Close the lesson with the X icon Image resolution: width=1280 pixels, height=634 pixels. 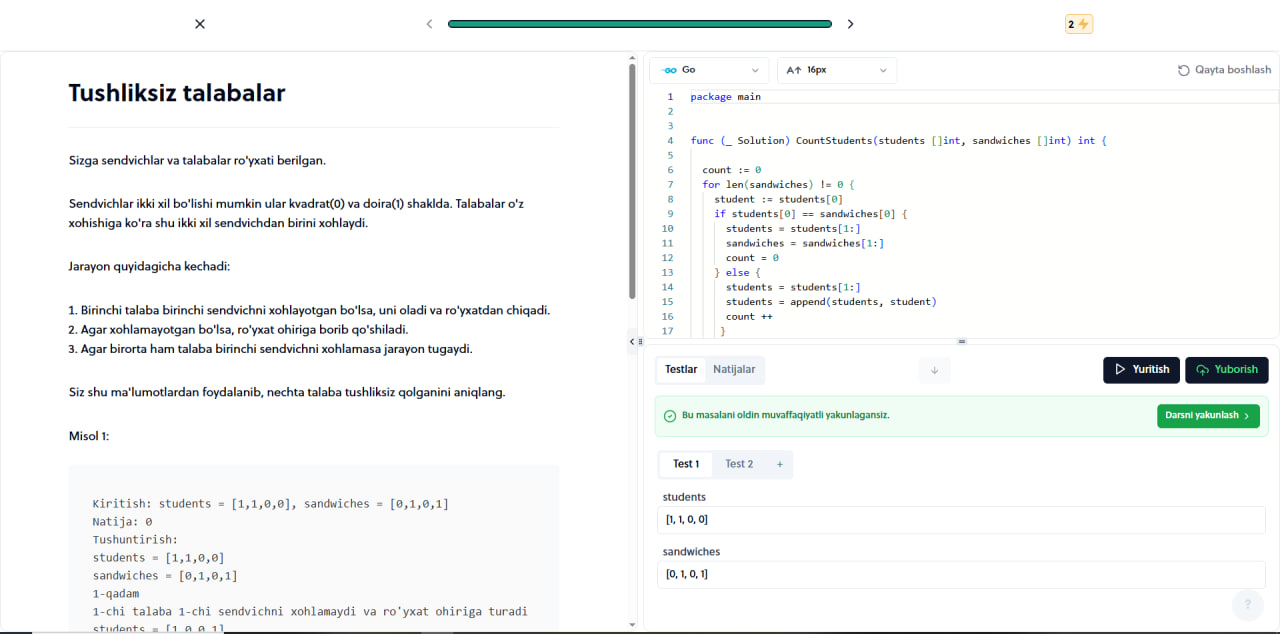coord(200,24)
